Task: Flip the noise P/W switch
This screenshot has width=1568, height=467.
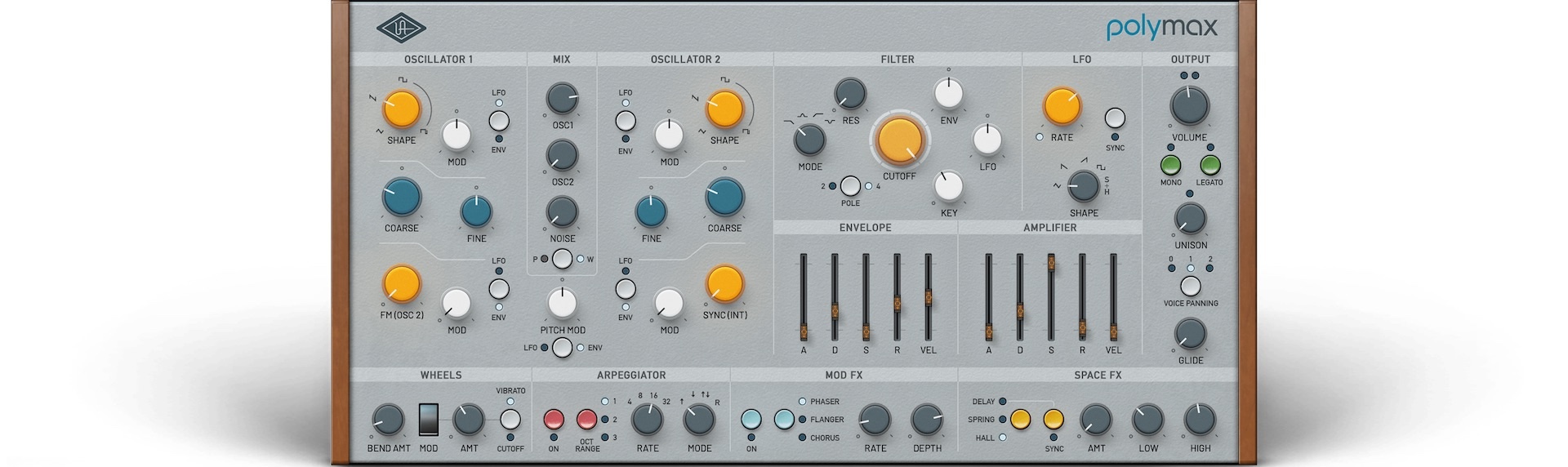Action: tap(562, 260)
